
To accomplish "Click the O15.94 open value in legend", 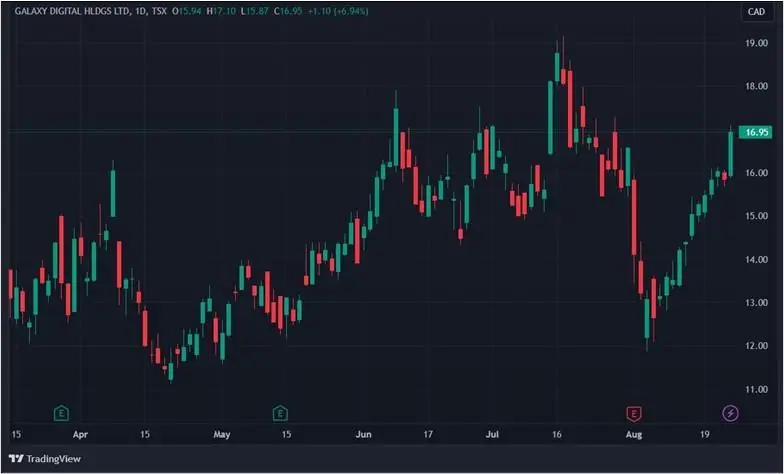I will point(189,10).
